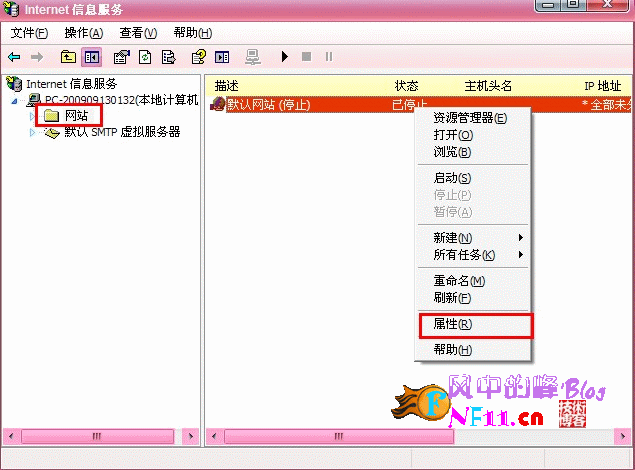Click right pane horizontal scrollbar thumb
Image resolution: width=635 pixels, height=470 pixels.
339,436
